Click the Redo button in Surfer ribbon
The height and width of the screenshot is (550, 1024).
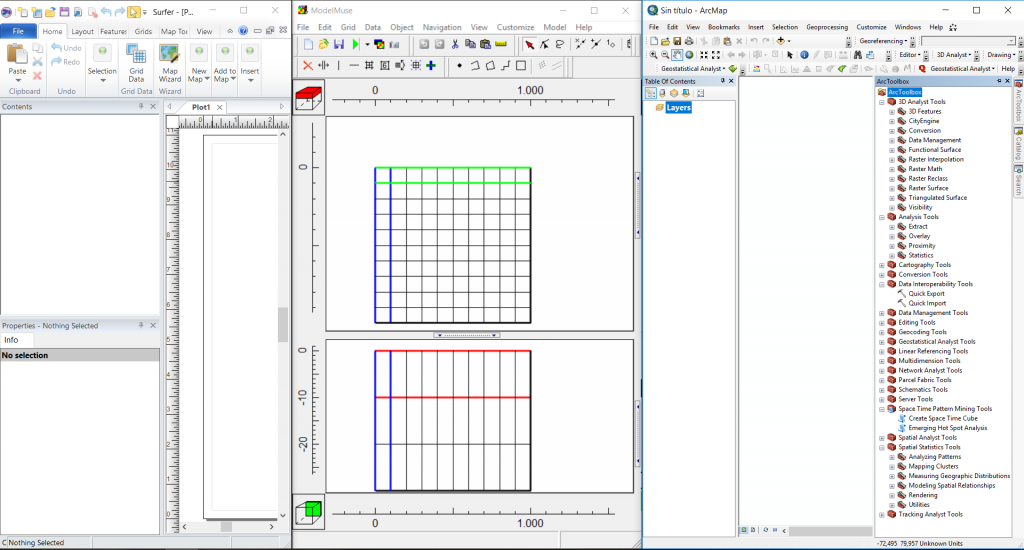66,62
